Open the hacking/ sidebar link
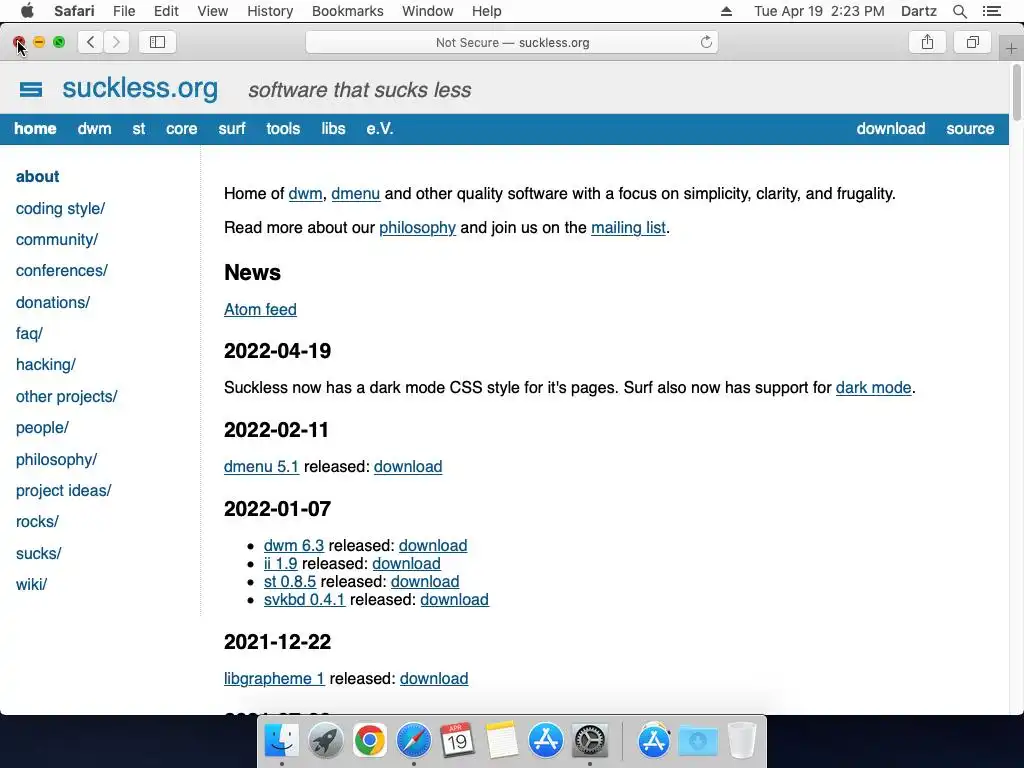This screenshot has height=768, width=1024. tap(46, 364)
